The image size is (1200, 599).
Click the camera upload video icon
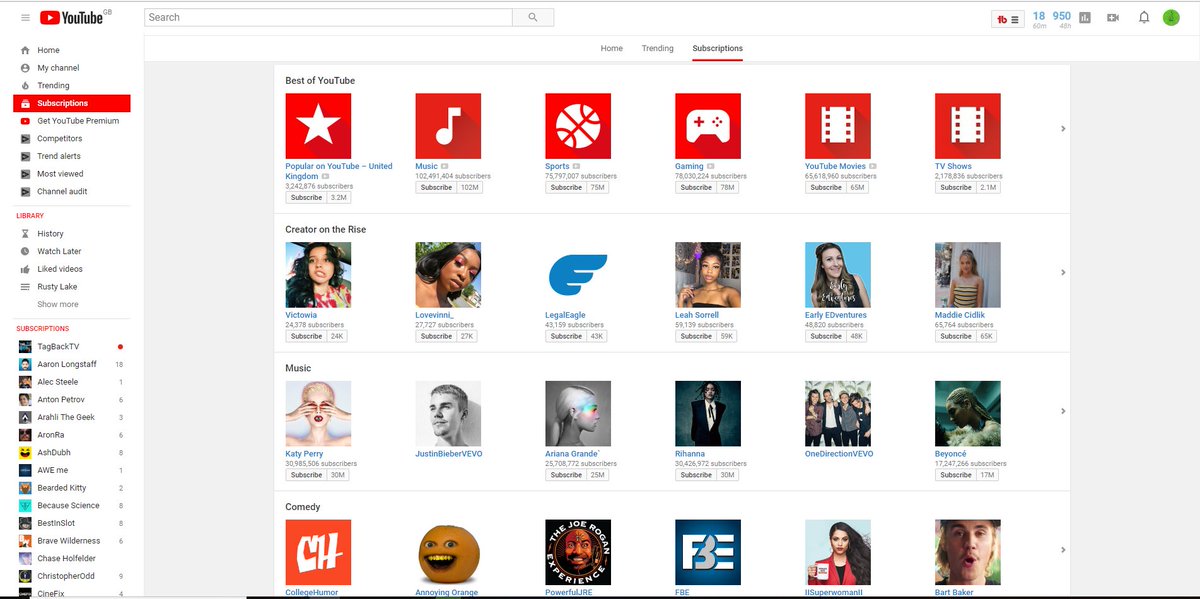(1113, 18)
